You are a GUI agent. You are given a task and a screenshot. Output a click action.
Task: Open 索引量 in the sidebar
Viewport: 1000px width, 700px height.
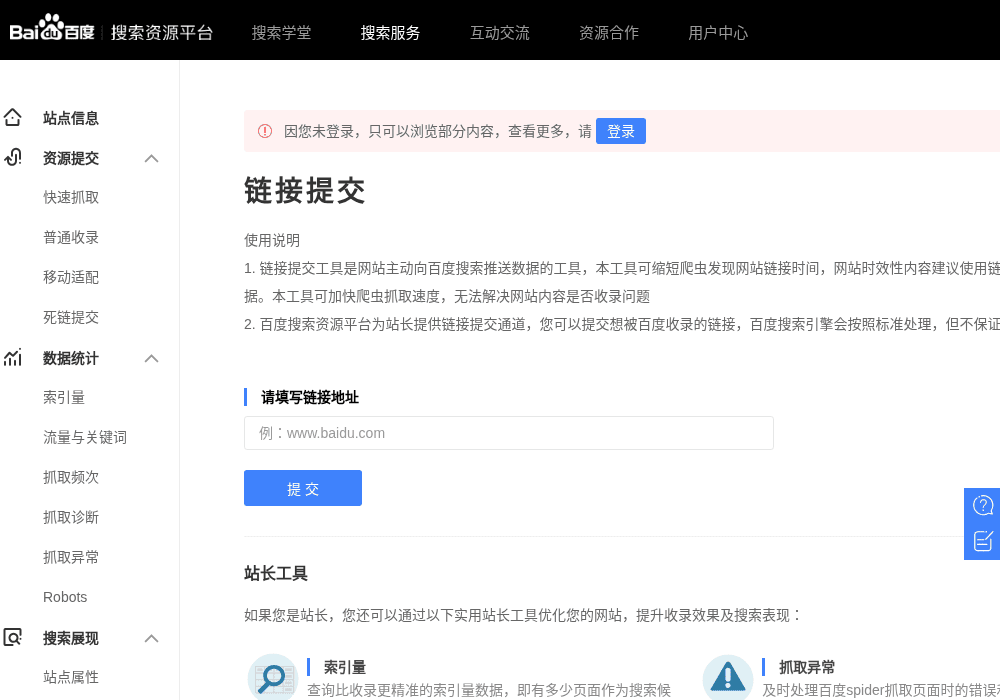click(x=64, y=397)
